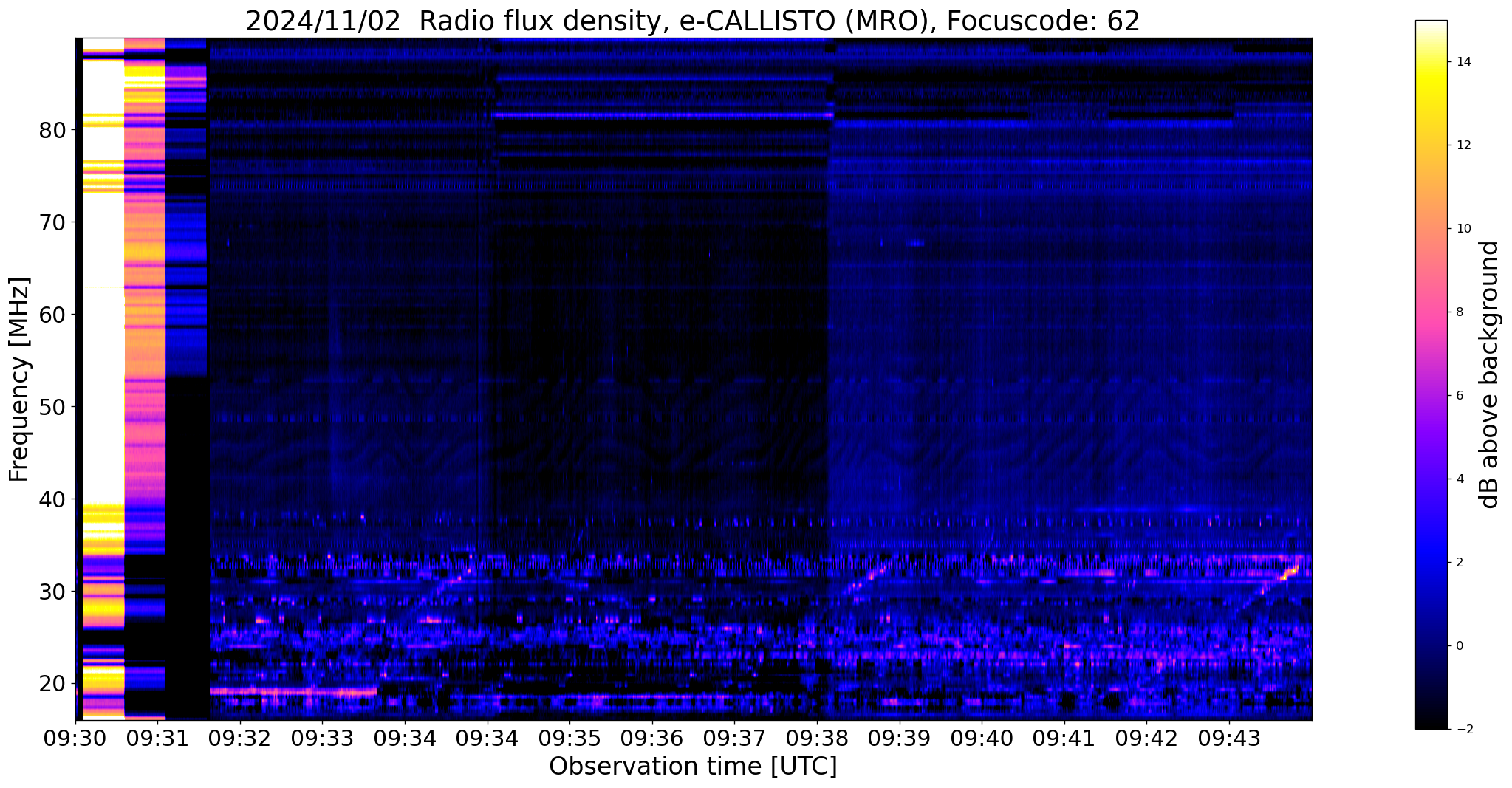Click the colorbar tick labeled 10
The image size is (1512, 788).
coord(1462,229)
